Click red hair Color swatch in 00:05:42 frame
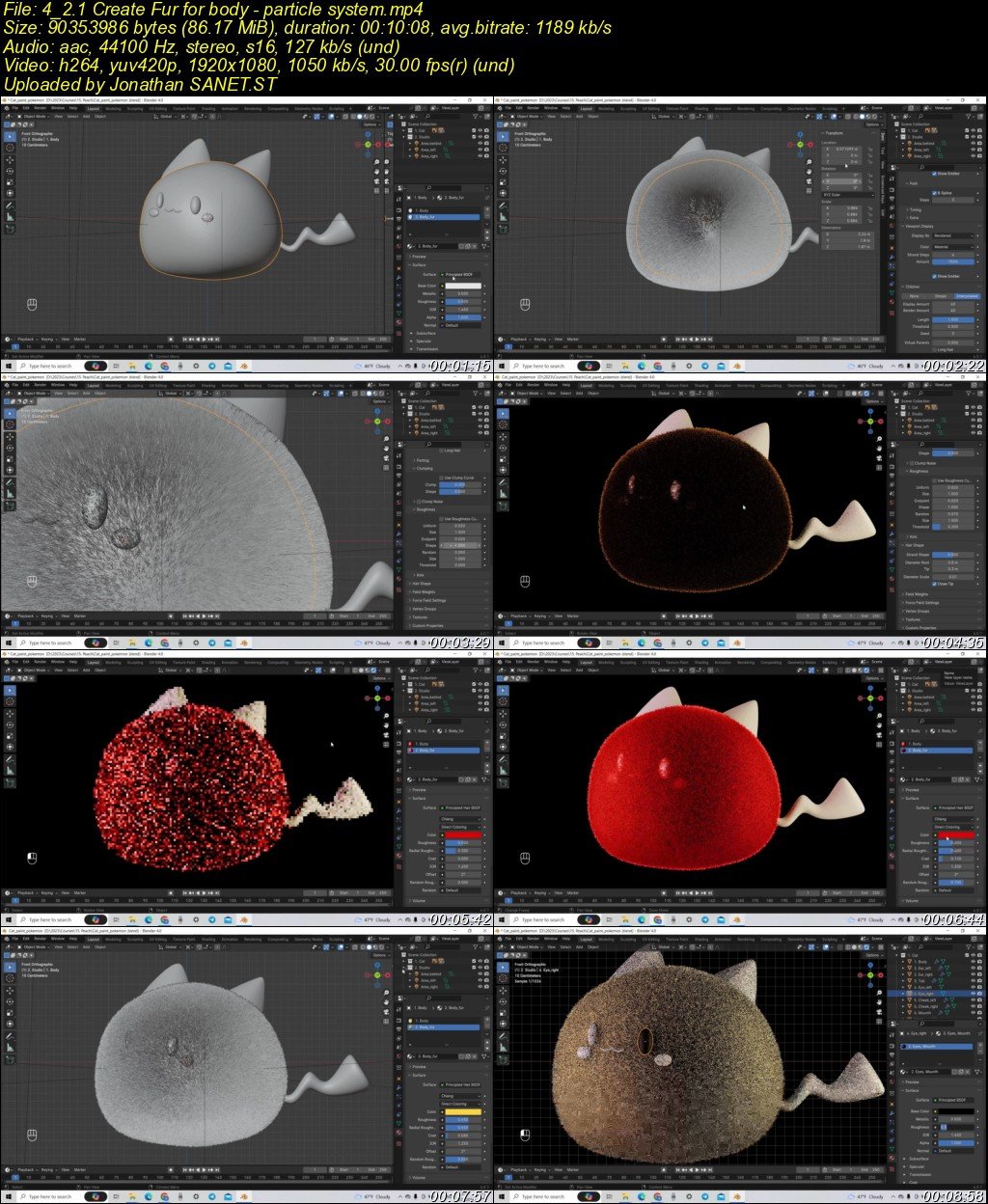This screenshot has width=988, height=1204. click(463, 835)
